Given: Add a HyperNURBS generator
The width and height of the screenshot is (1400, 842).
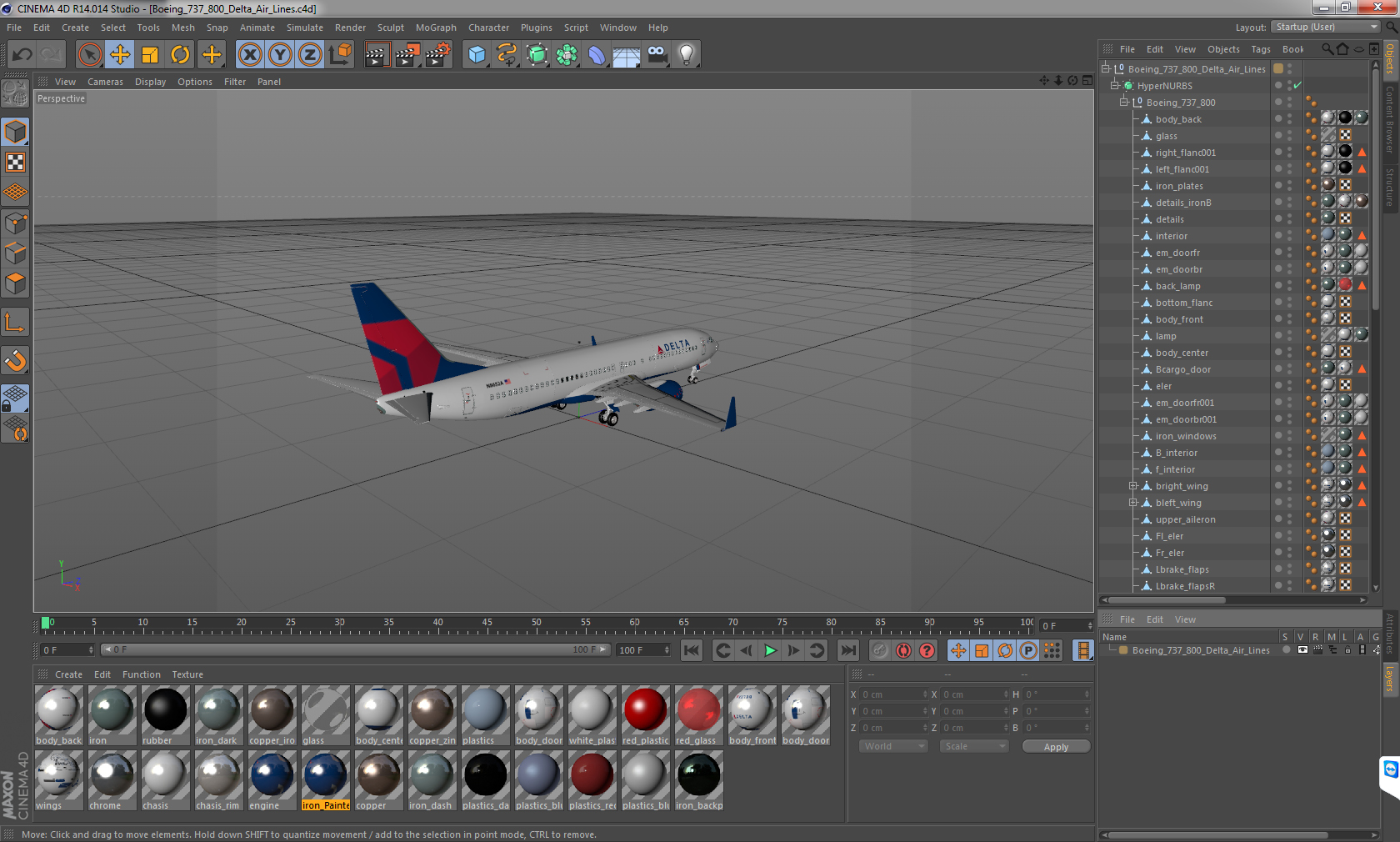Looking at the screenshot, I should (537, 55).
